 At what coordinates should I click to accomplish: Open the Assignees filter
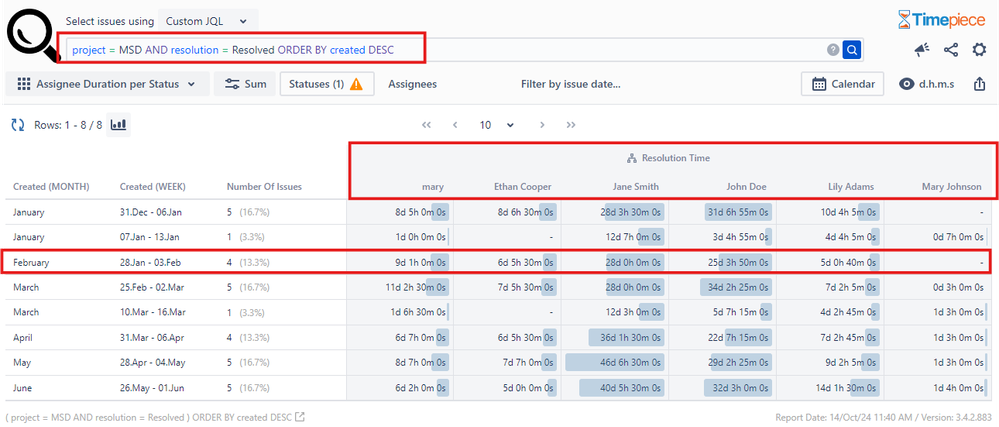click(x=413, y=84)
